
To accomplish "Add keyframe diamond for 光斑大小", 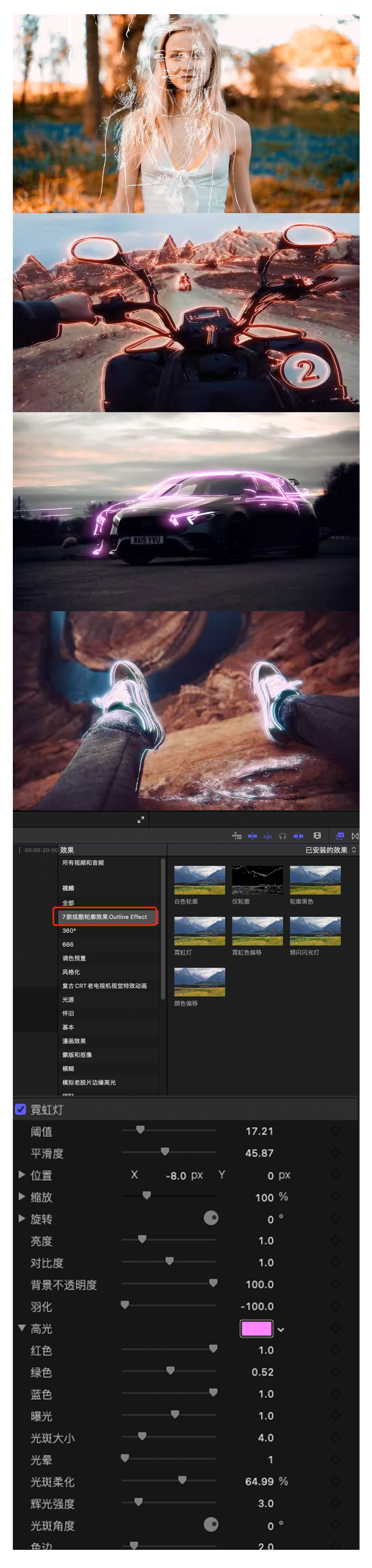I will [x=335, y=1437].
